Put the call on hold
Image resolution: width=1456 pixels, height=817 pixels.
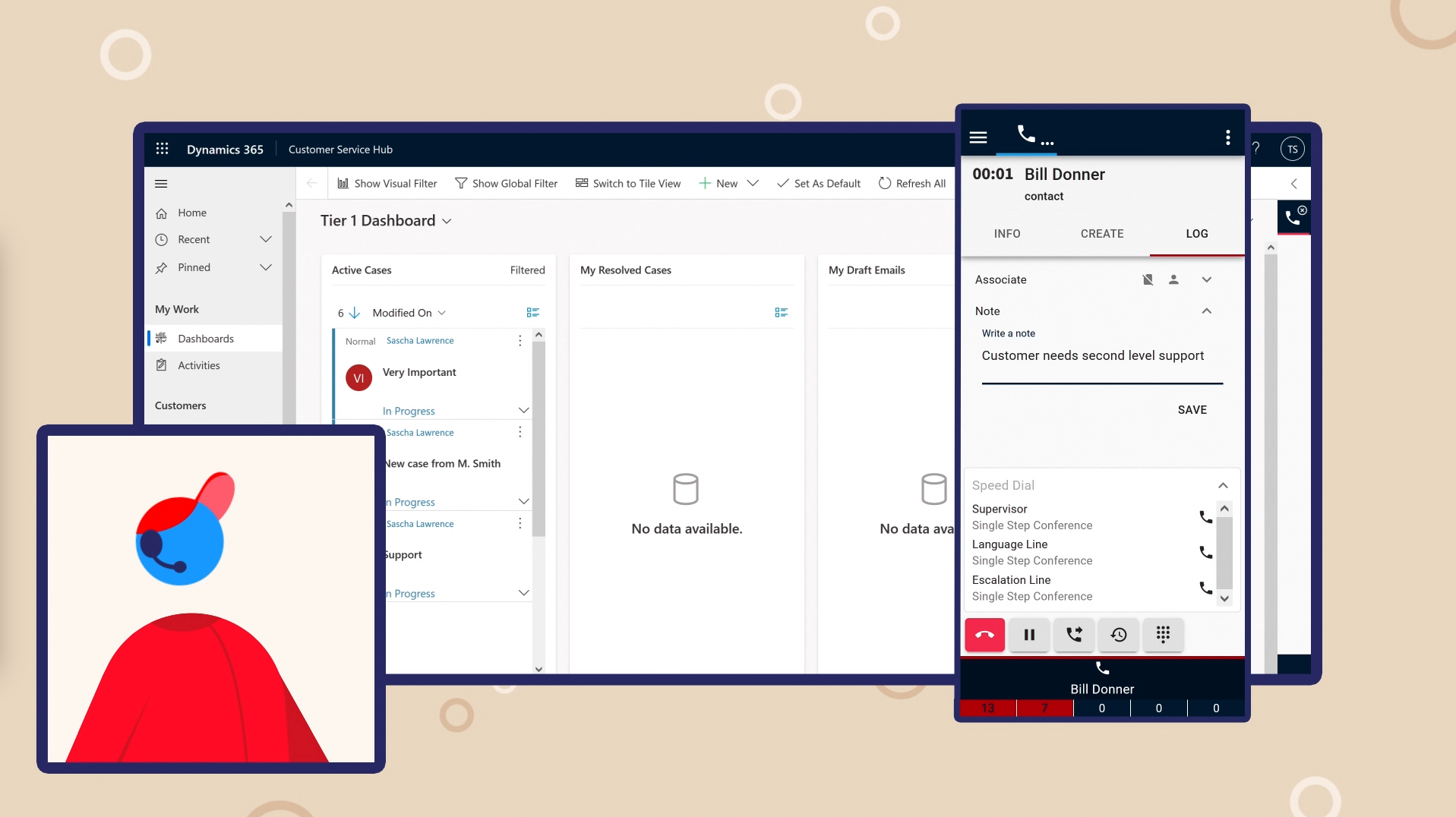coord(1029,635)
